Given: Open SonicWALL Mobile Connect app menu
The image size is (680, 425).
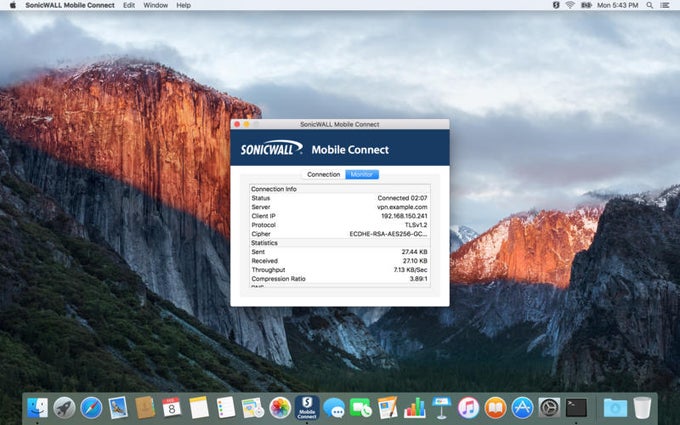Looking at the screenshot, I should pyautogui.click(x=70, y=5).
